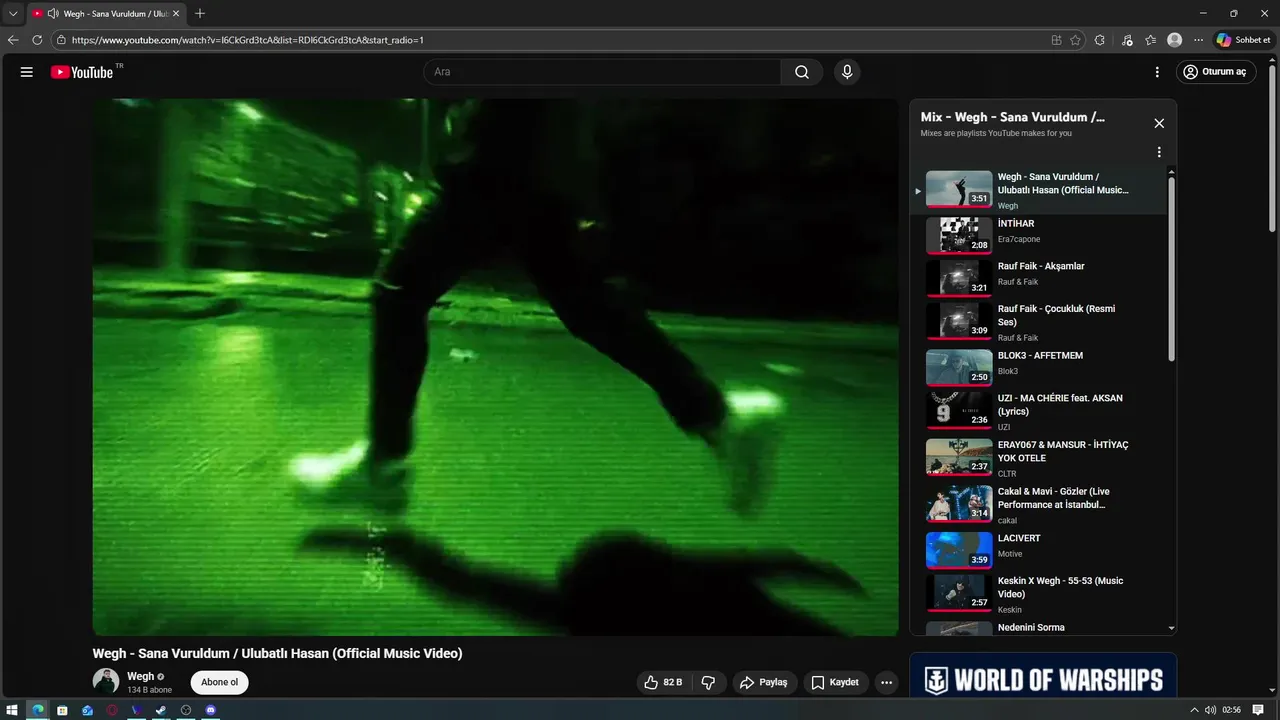Click the playlist scrollbar thumb

pos(1172,268)
